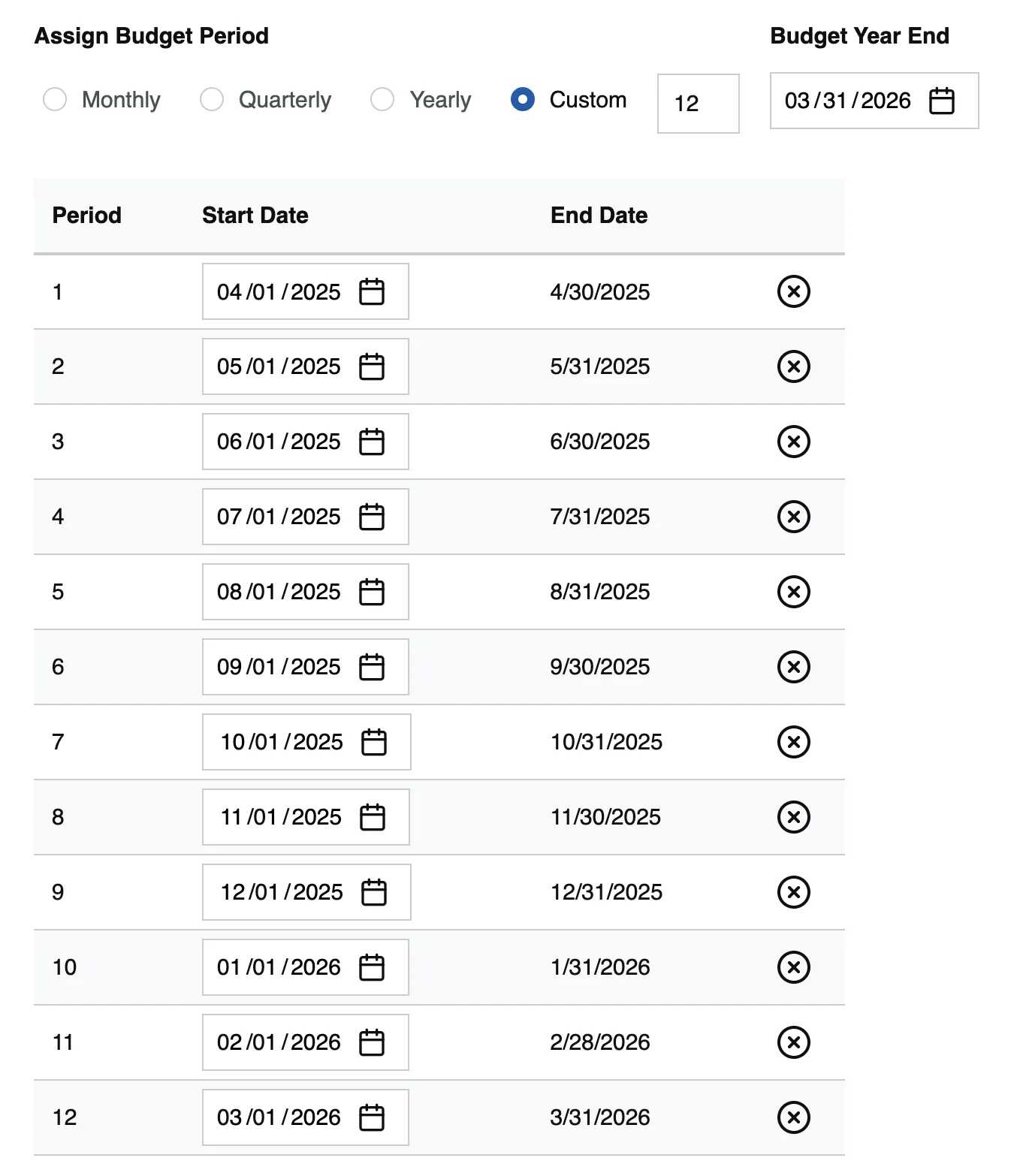Viewport: 1023px width, 1176px height.
Task: Remove period 10 ending 1/31/2026
Action: (x=794, y=967)
